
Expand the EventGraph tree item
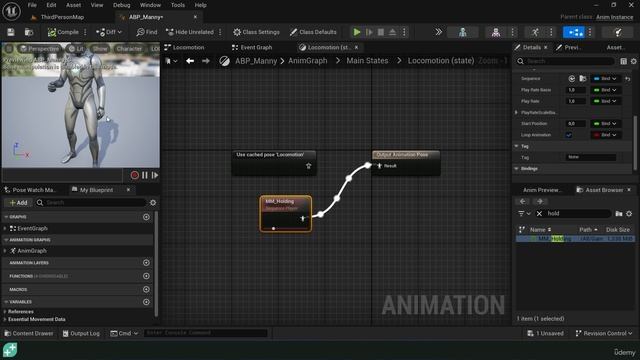(x=5, y=229)
